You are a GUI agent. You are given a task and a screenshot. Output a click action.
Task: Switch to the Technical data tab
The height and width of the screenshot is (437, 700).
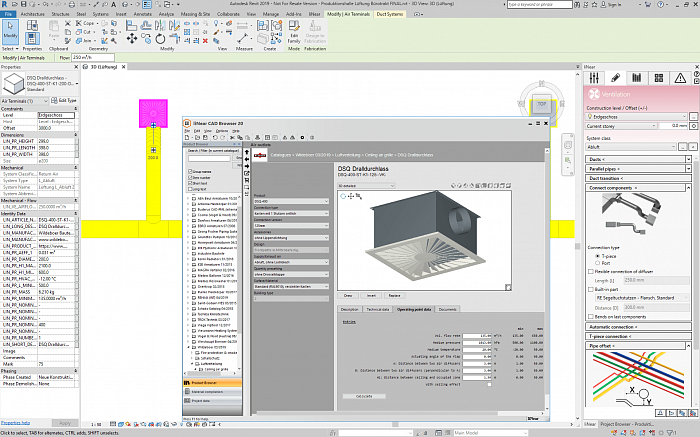pyautogui.click(x=378, y=309)
